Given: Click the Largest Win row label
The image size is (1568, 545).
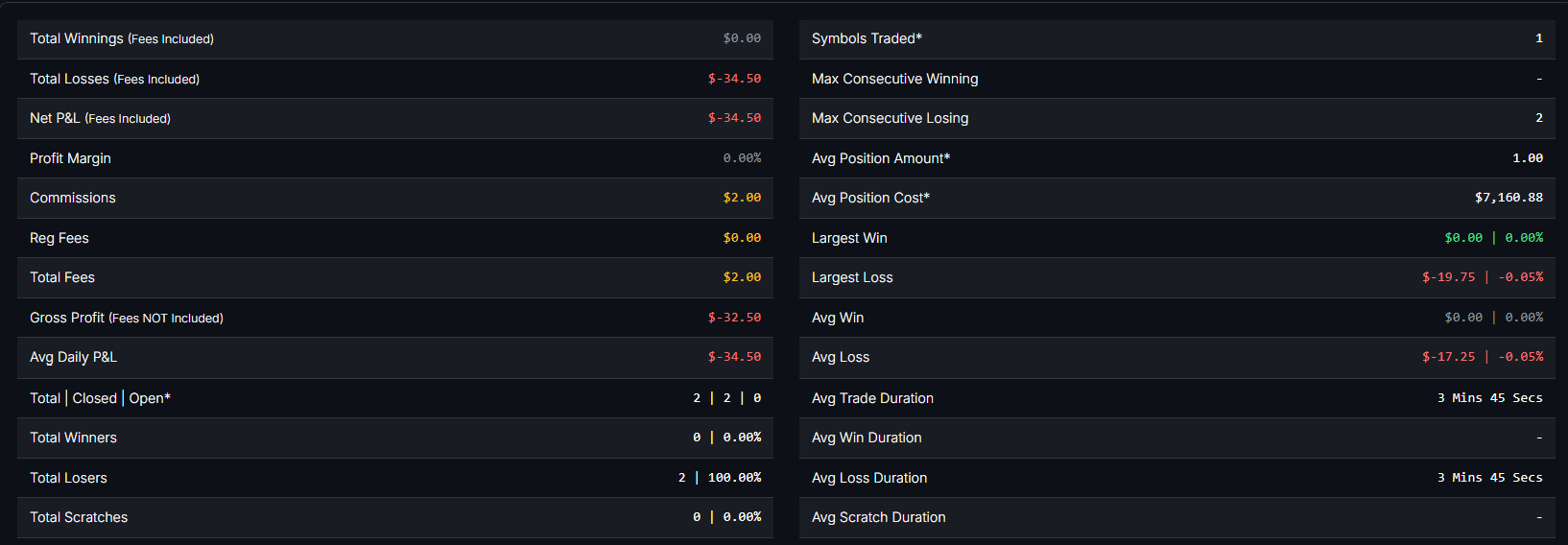Looking at the screenshot, I should pyautogui.click(x=849, y=238).
